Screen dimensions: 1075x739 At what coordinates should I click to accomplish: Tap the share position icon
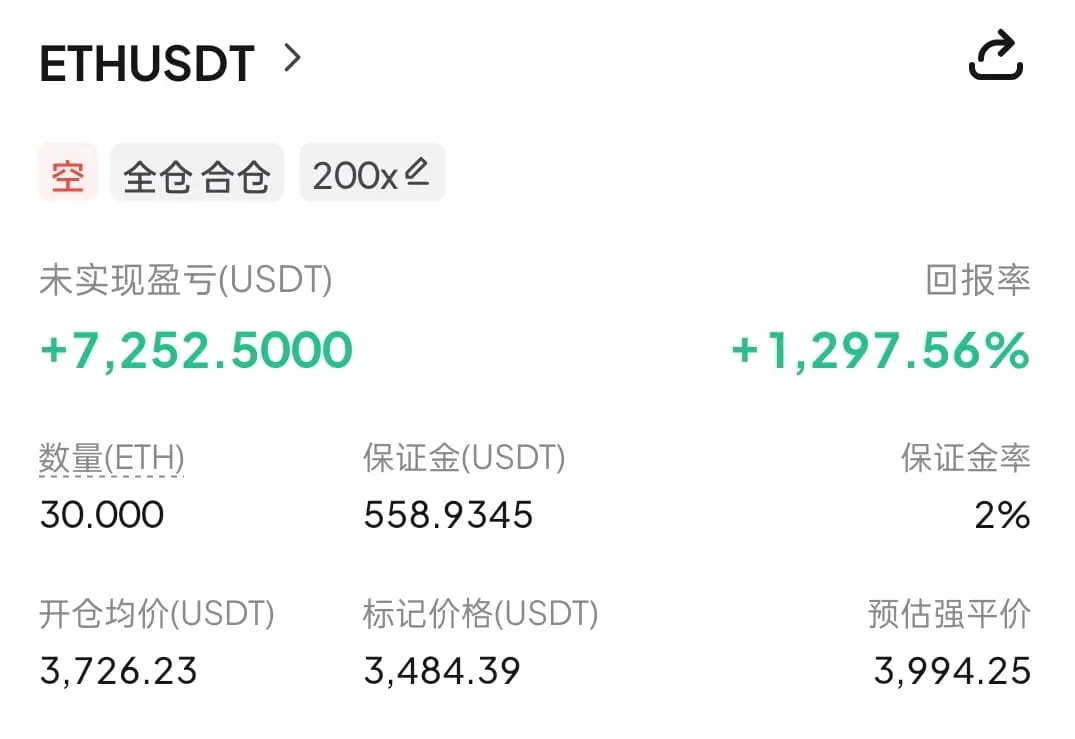pyautogui.click(x=996, y=55)
